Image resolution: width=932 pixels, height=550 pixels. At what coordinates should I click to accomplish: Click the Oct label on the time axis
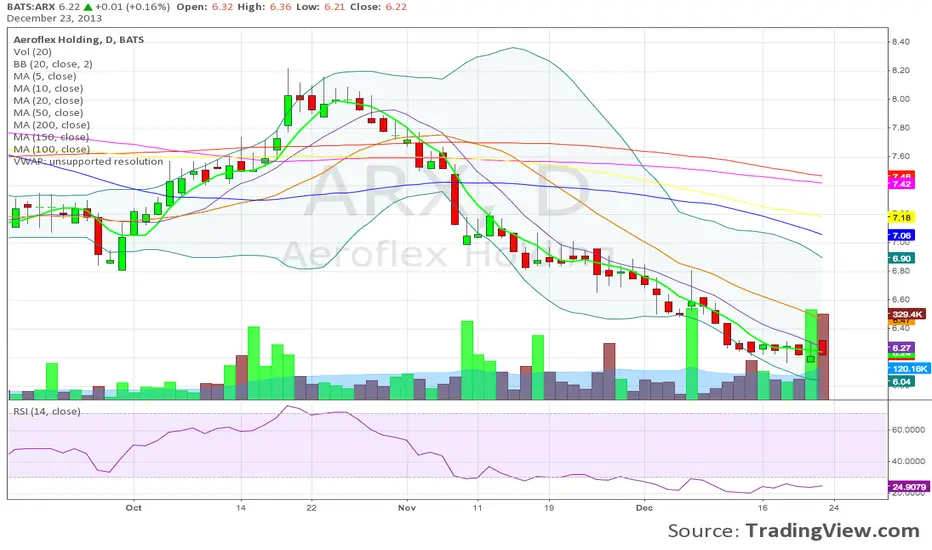134,508
